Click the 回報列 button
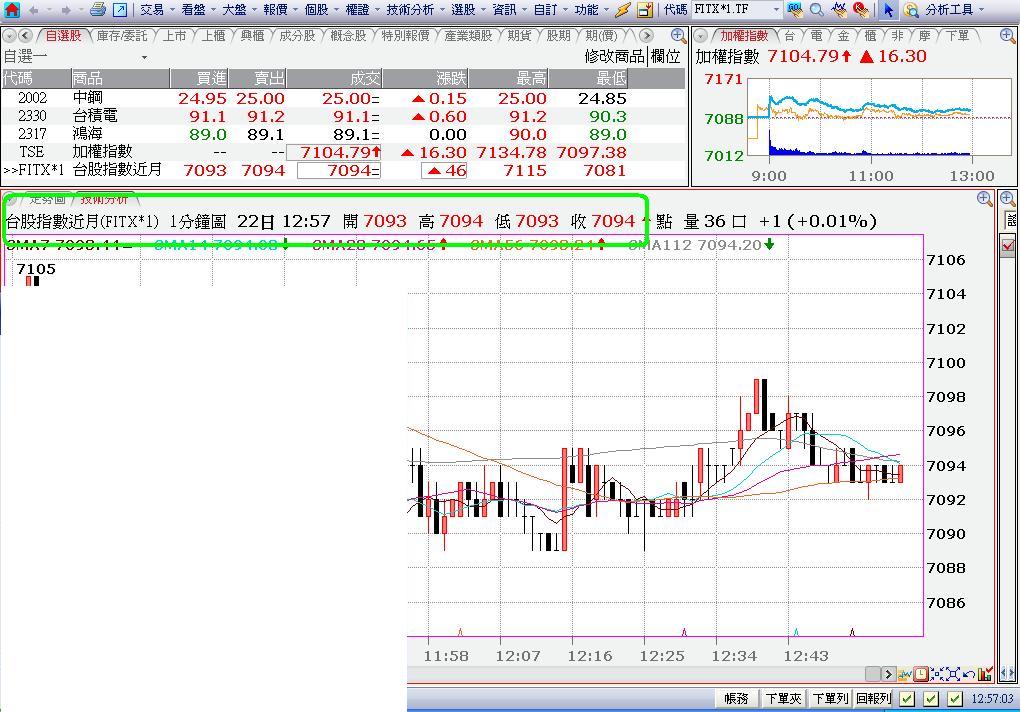 (874, 699)
